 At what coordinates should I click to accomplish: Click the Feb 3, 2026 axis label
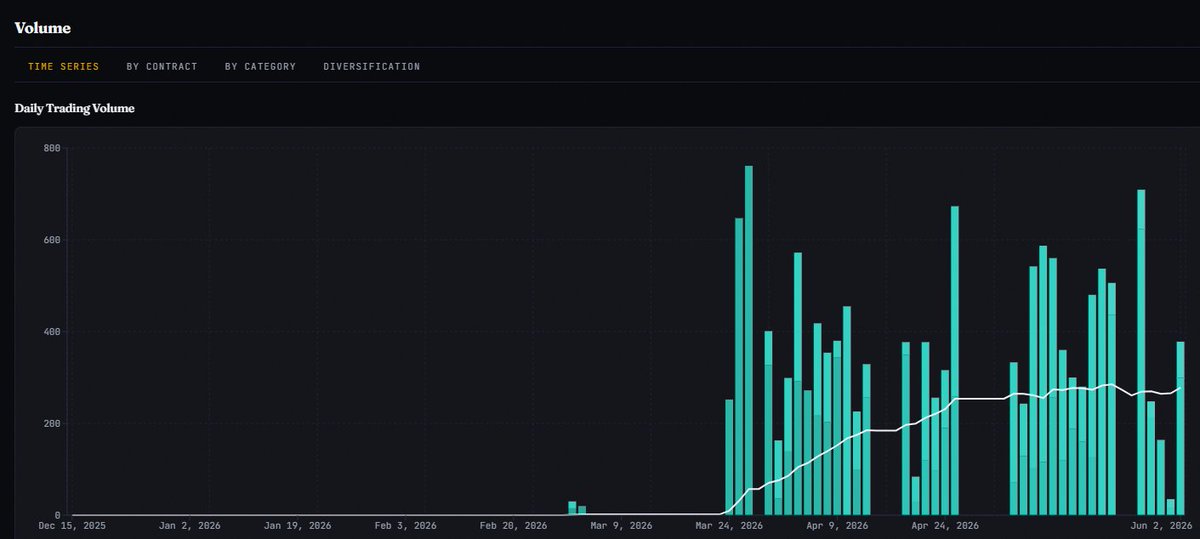pyautogui.click(x=404, y=525)
